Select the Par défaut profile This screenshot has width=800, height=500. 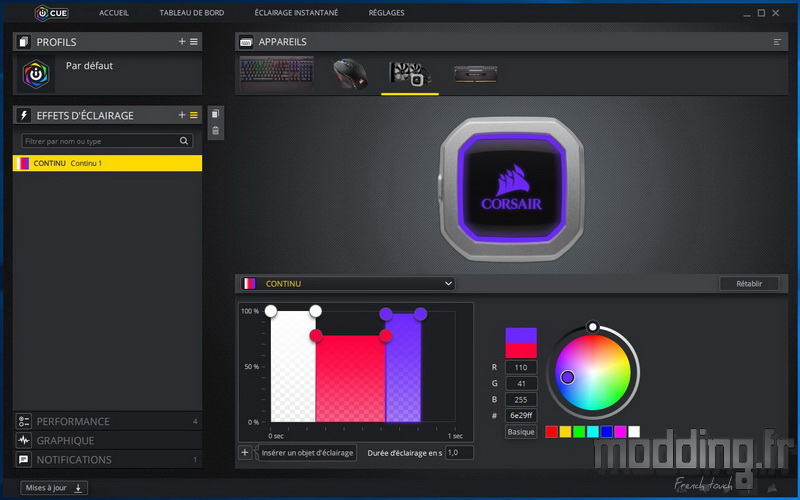pos(107,74)
